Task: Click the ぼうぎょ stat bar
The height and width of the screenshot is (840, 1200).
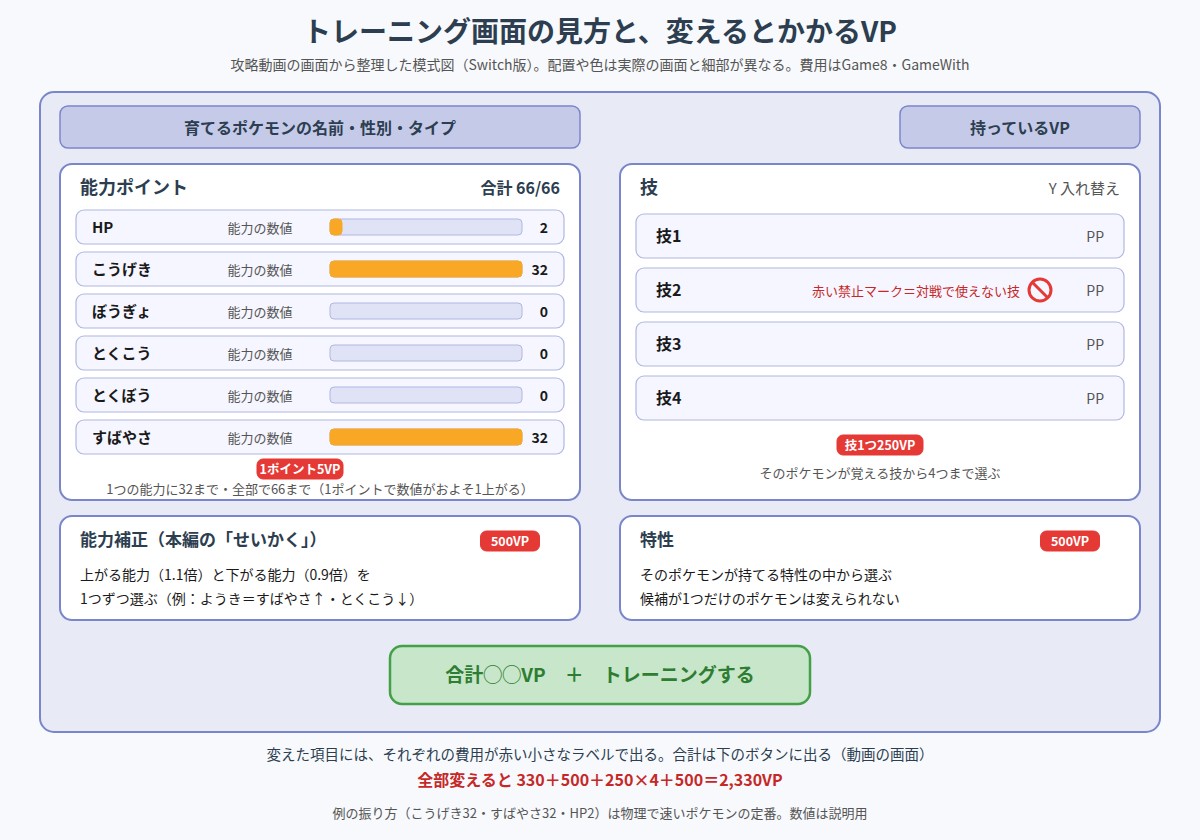Action: [x=426, y=311]
